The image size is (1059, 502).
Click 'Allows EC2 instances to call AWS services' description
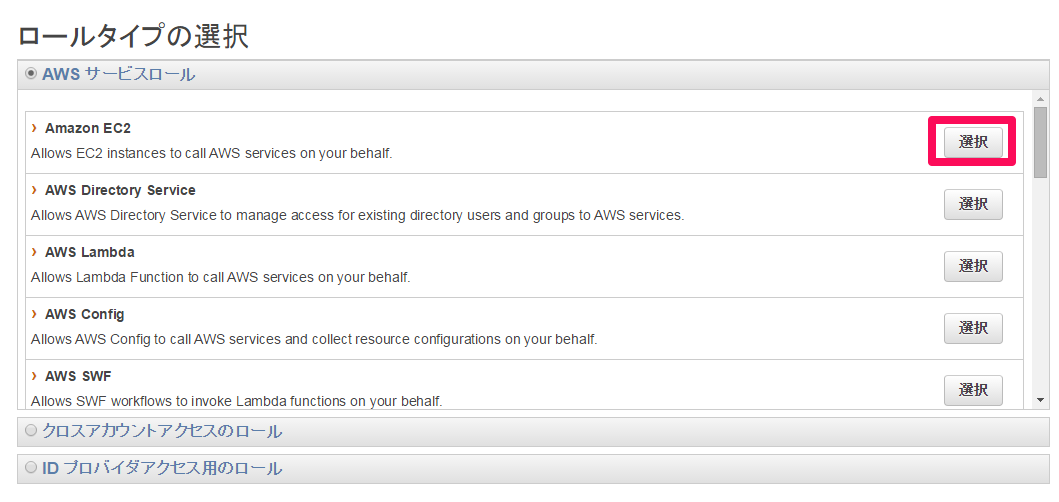coord(211,153)
